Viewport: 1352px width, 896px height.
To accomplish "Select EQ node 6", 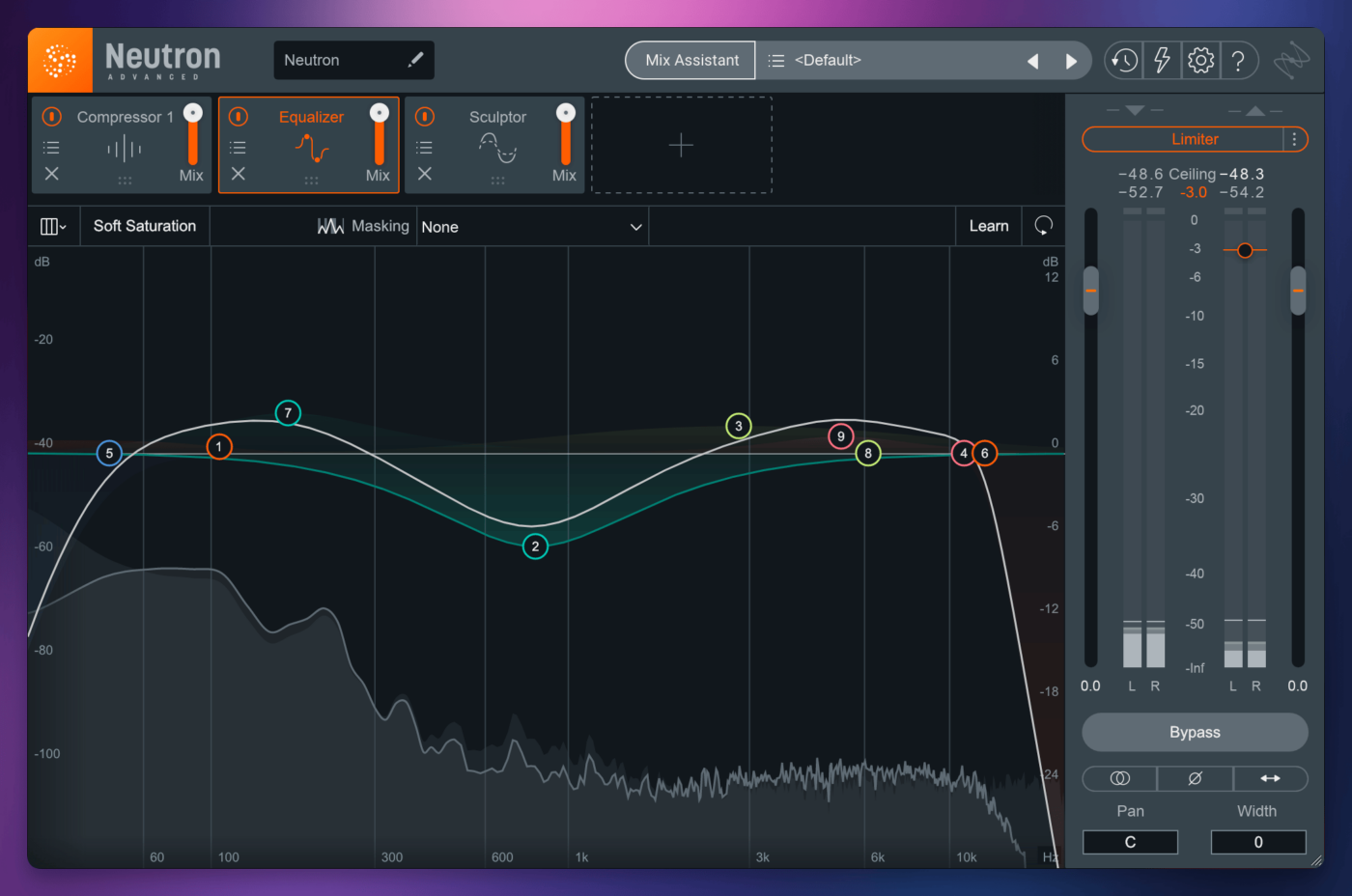I will [x=985, y=453].
